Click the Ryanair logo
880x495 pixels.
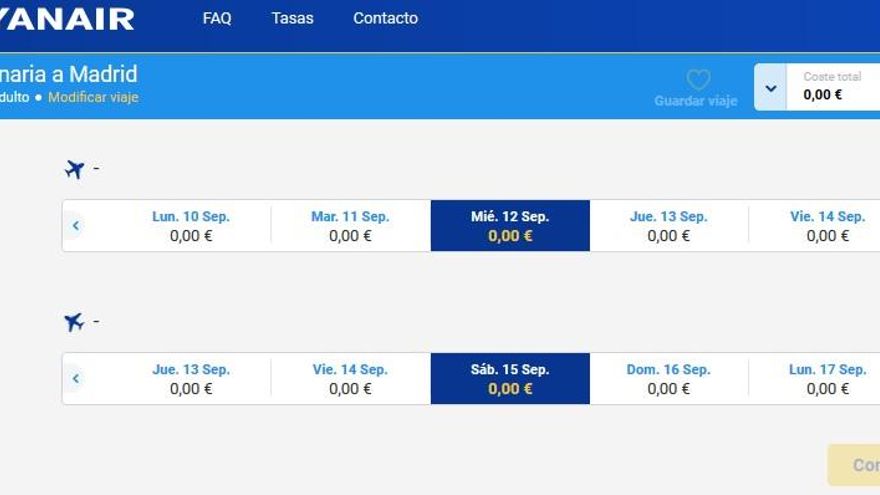click(68, 19)
